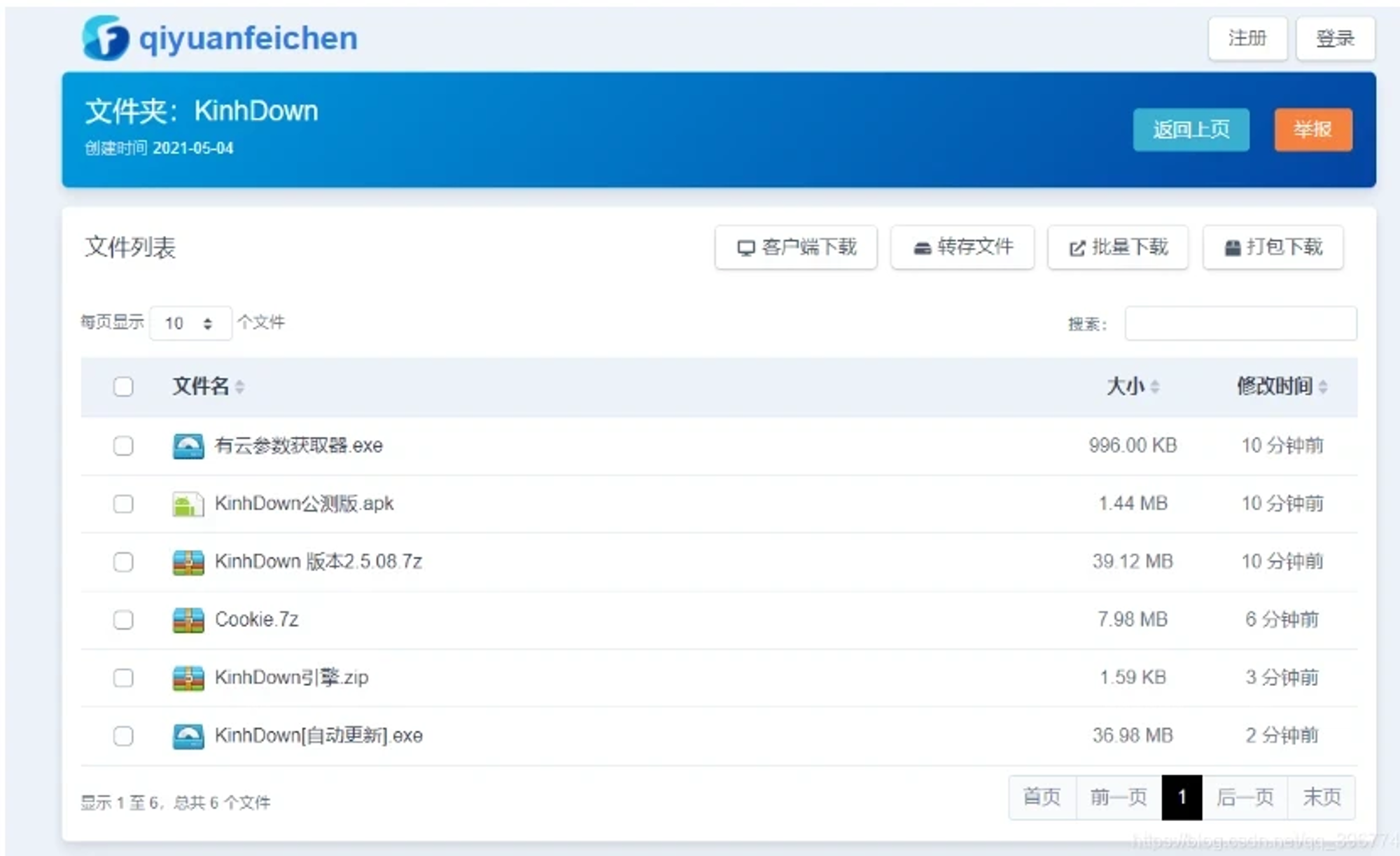1400x856 pixels.
Task: Check the box for KinhDown公测版.apk
Action: pos(123,504)
